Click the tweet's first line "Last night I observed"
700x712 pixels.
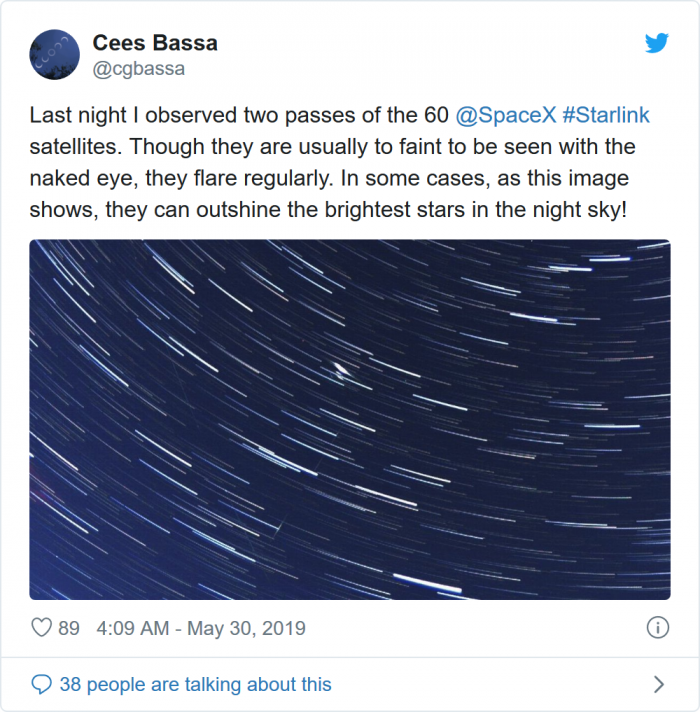coord(130,117)
